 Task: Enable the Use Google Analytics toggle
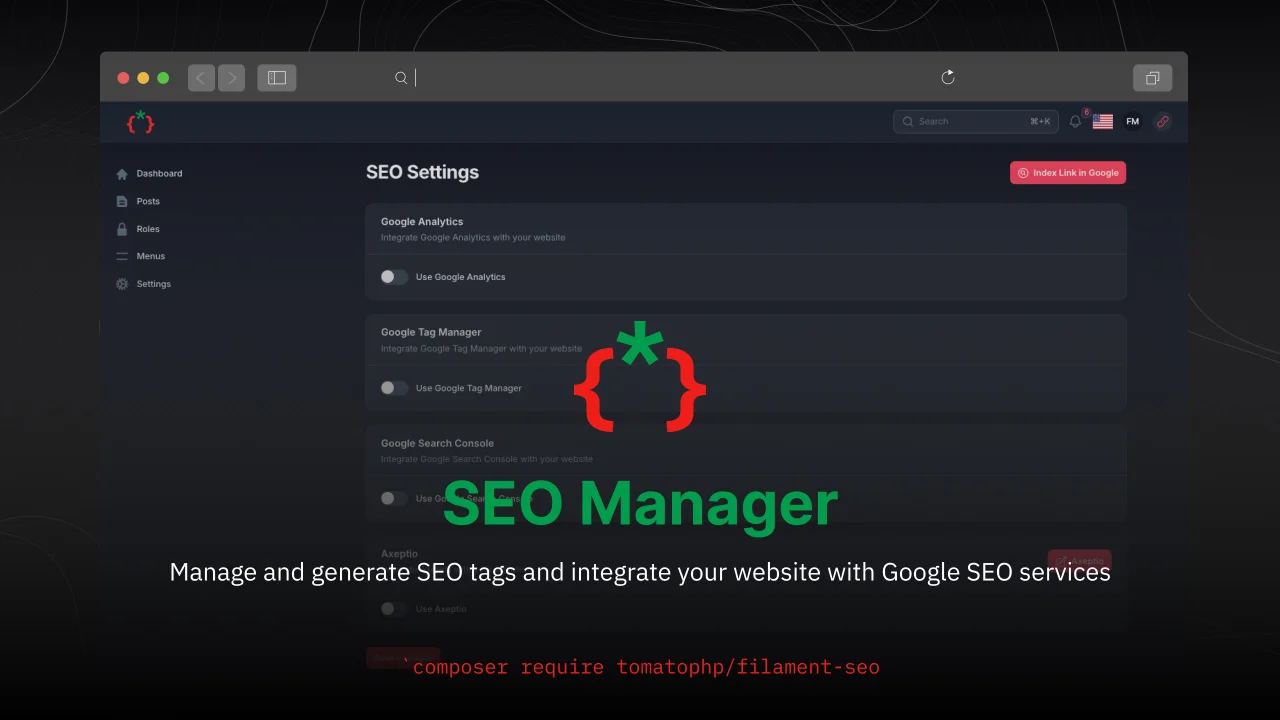(x=393, y=277)
